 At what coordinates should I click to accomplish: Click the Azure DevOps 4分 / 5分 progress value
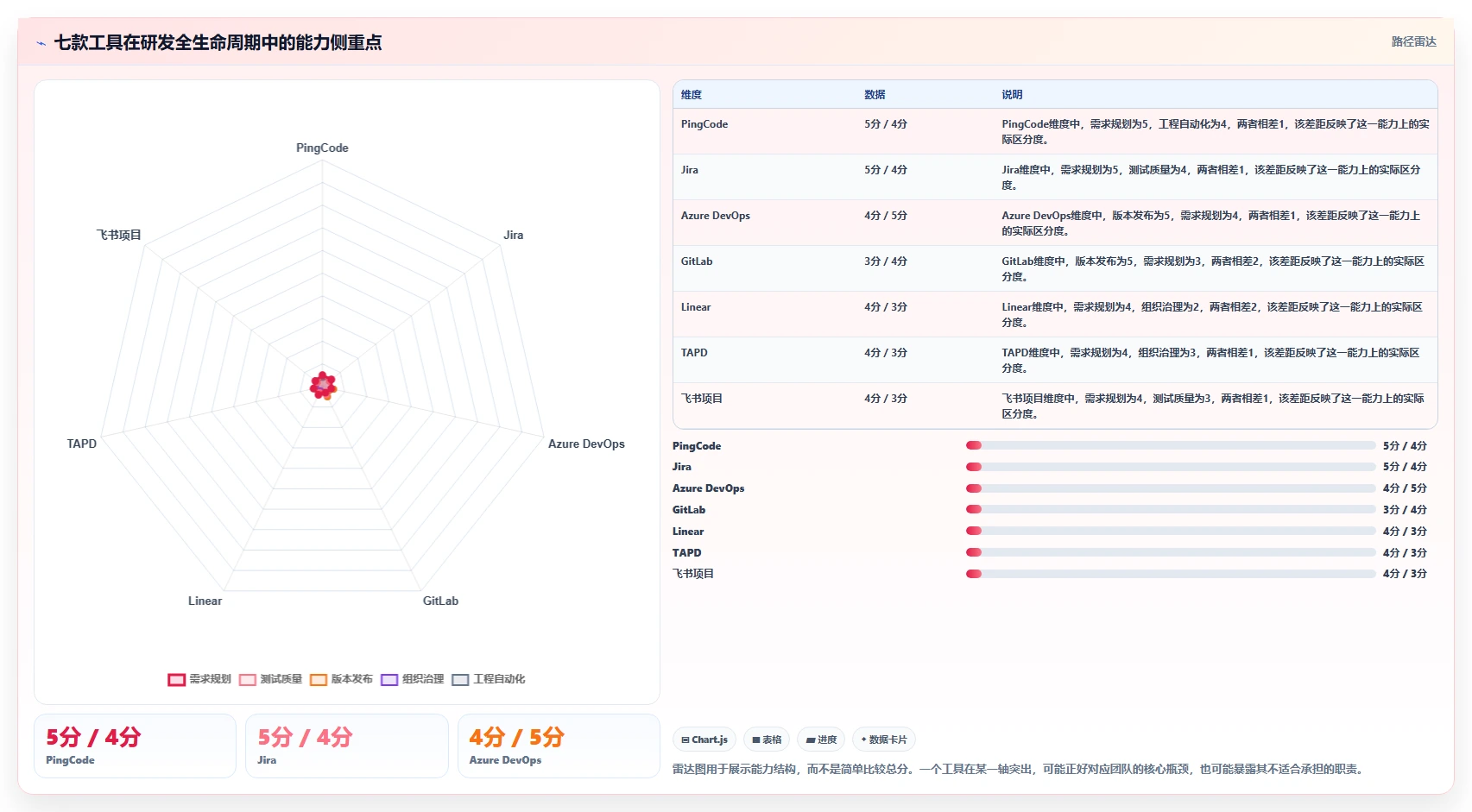click(x=1405, y=488)
